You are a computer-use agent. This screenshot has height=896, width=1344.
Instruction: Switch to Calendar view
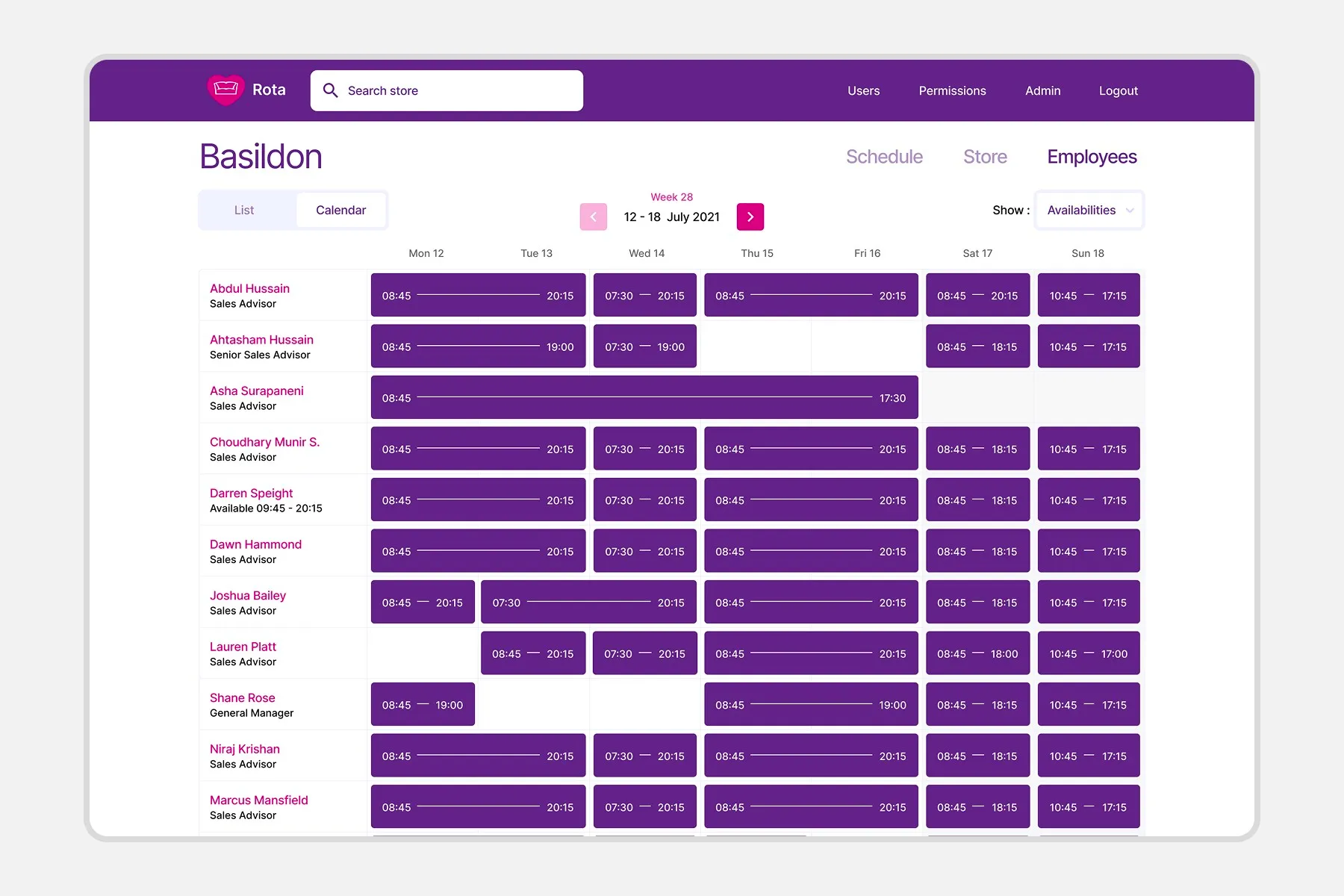pos(340,211)
